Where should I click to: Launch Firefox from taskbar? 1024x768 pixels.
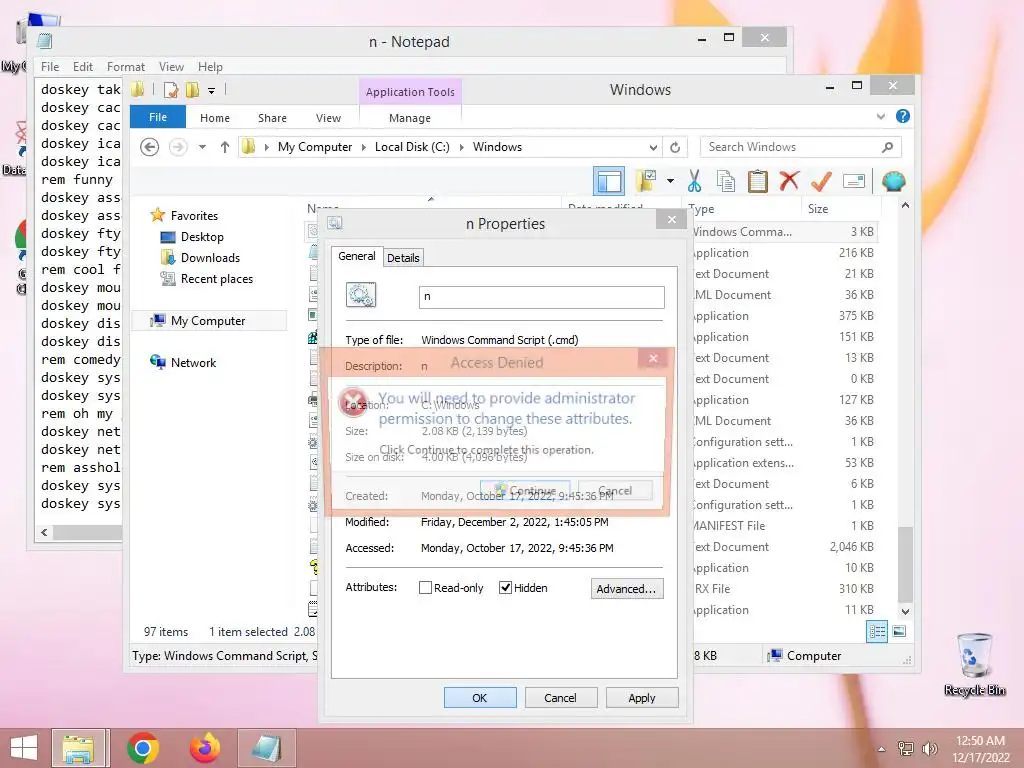tap(205, 748)
